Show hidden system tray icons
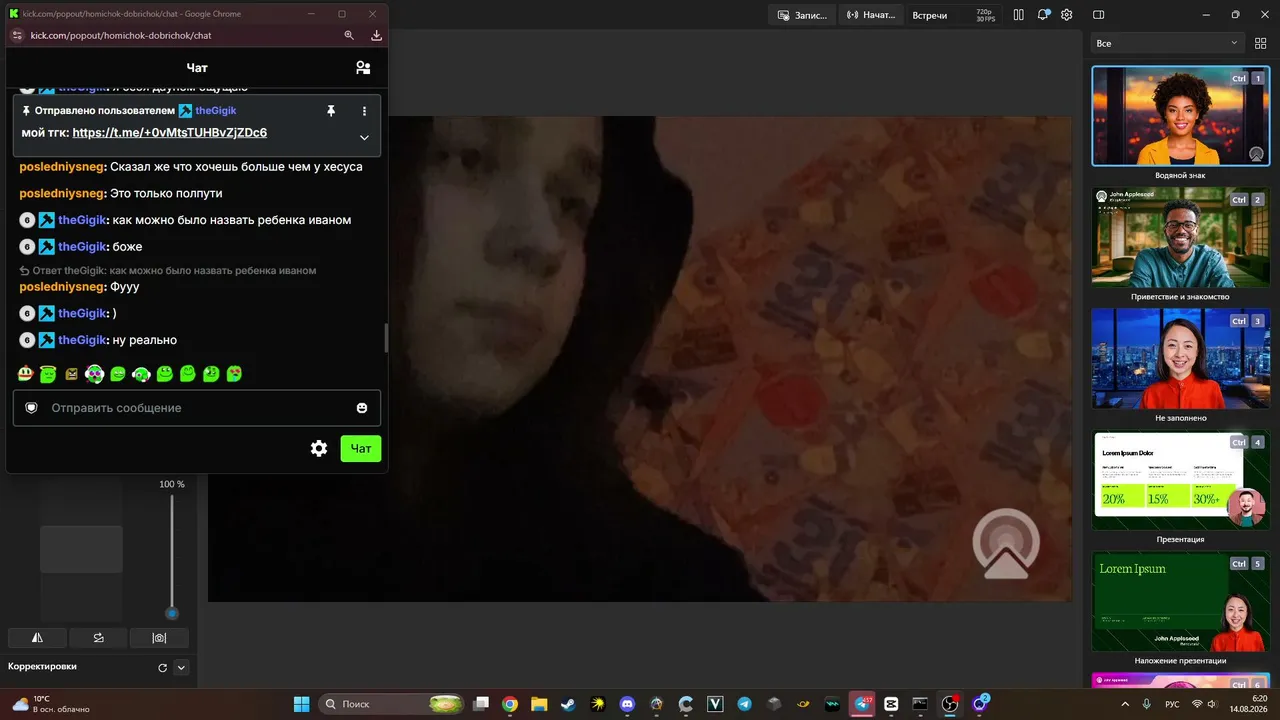Viewport: 1280px width, 720px height. pos(1125,704)
